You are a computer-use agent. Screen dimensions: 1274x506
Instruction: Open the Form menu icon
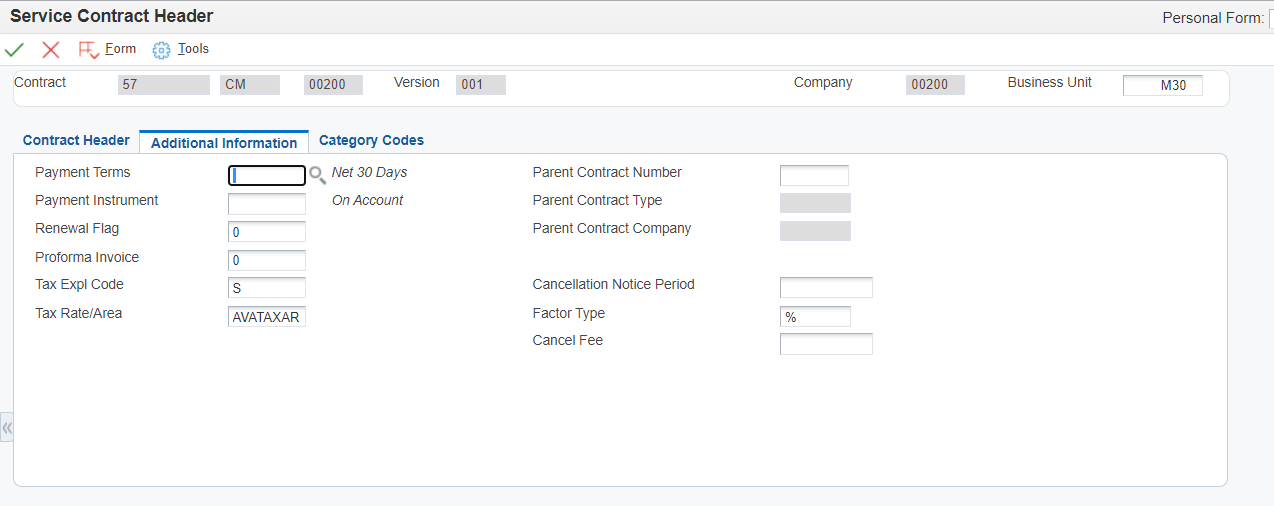89,49
